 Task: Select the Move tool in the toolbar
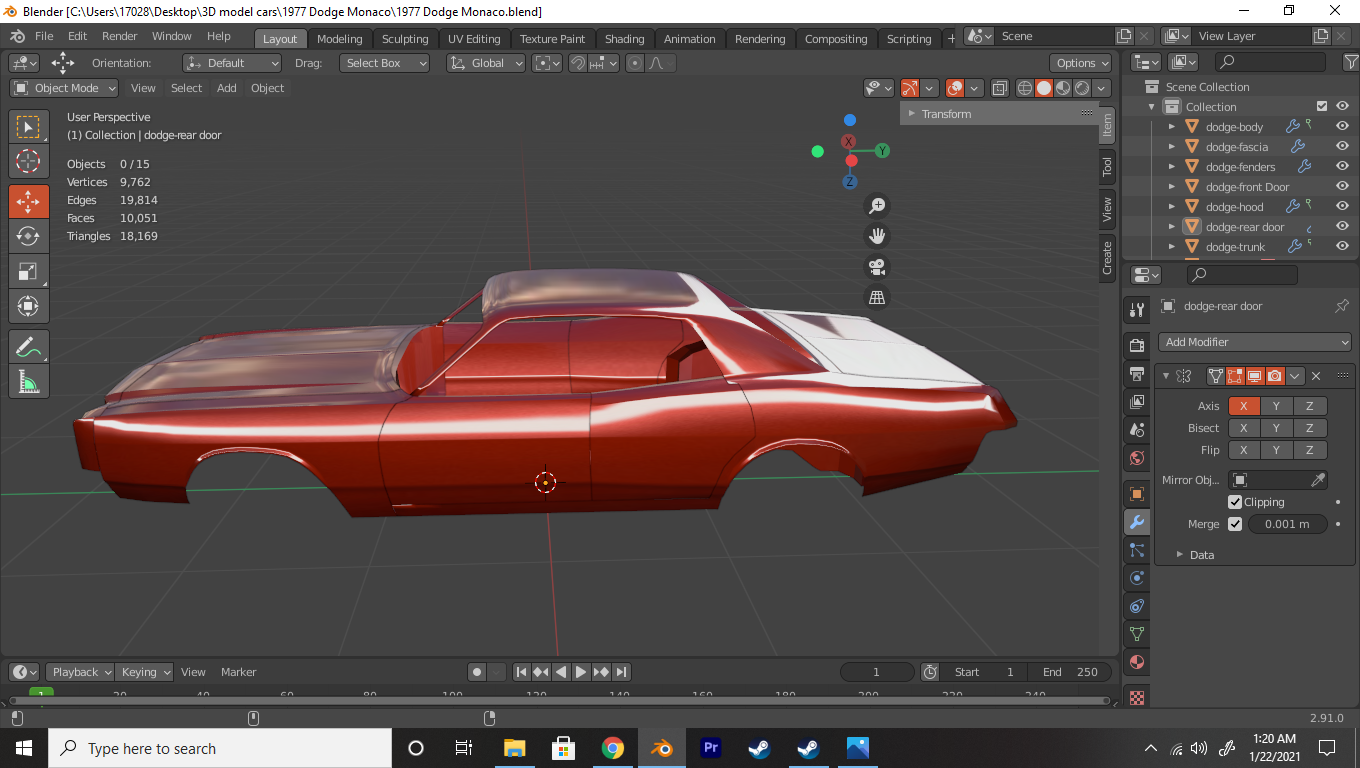coord(28,201)
